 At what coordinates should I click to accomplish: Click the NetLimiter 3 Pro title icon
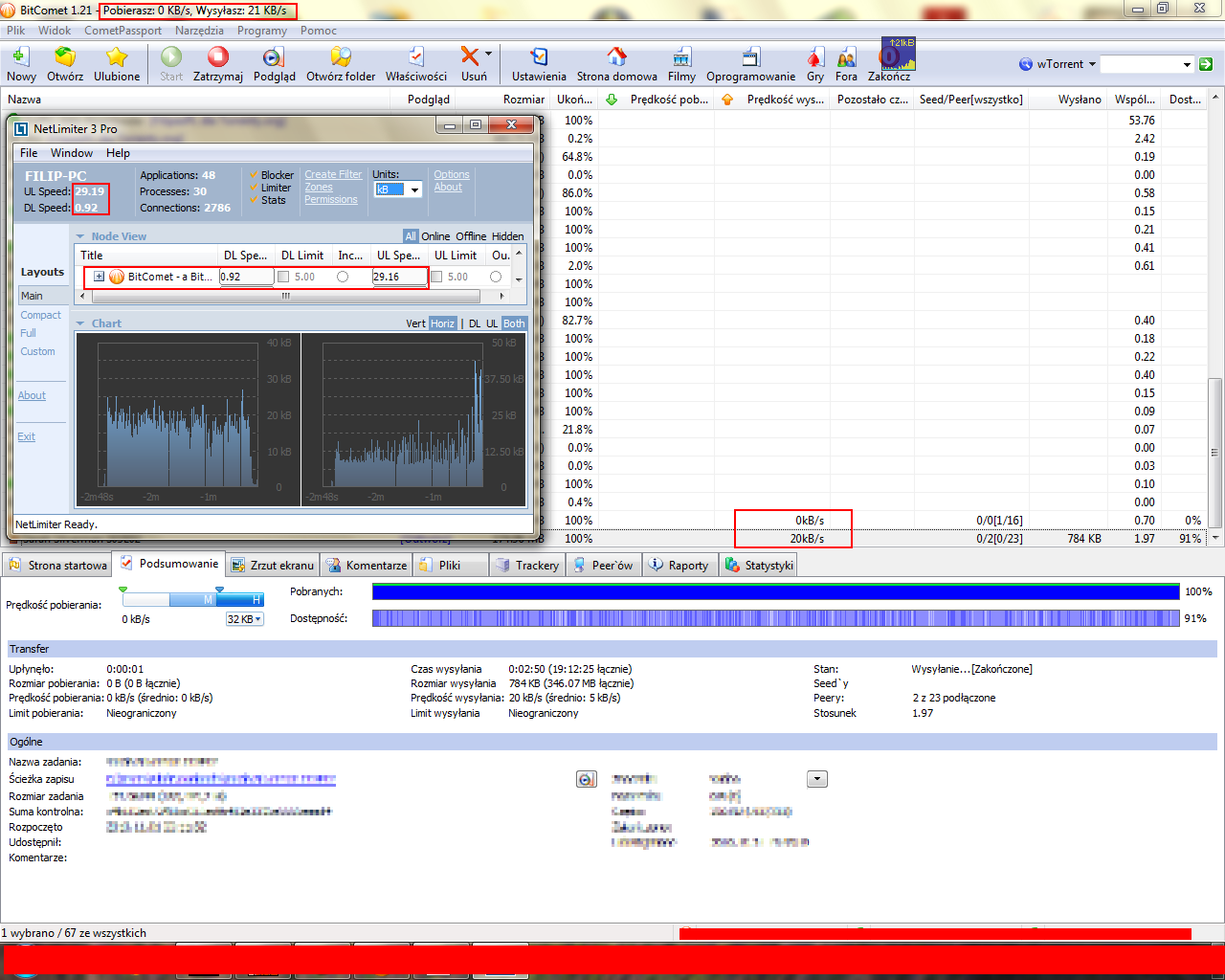coord(21,128)
